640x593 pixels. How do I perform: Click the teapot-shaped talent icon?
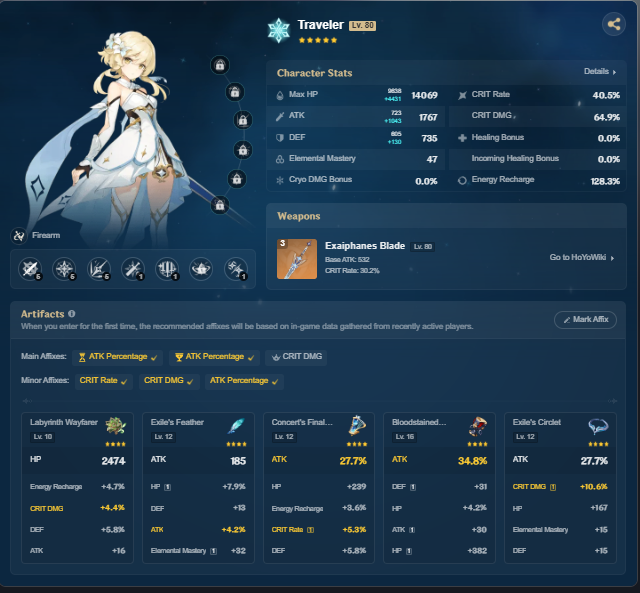pos(201,269)
